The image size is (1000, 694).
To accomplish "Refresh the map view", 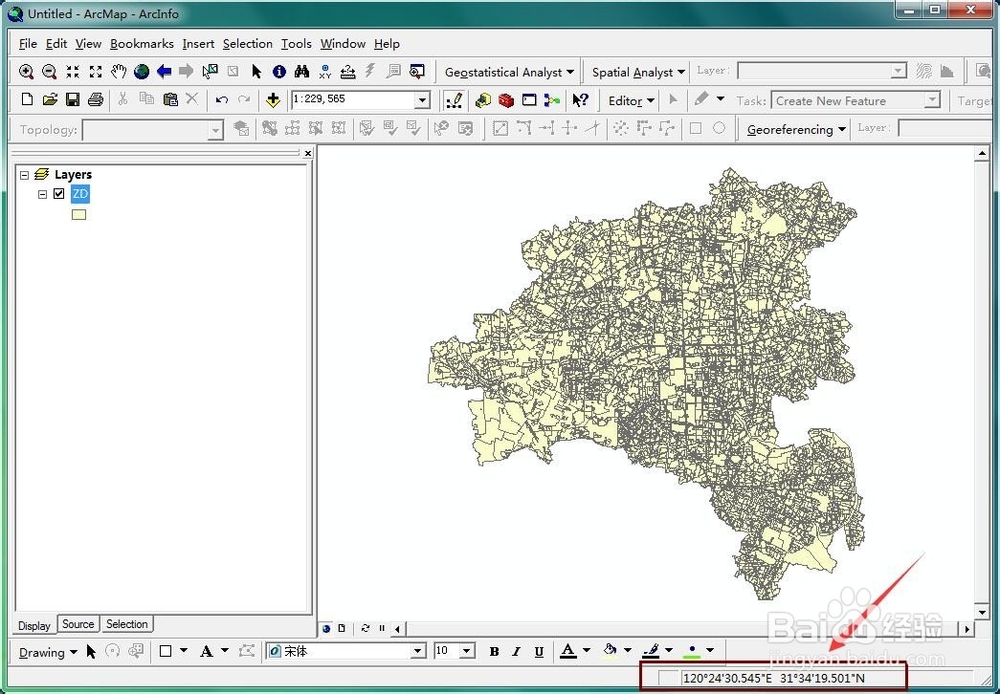I will pyautogui.click(x=365, y=628).
